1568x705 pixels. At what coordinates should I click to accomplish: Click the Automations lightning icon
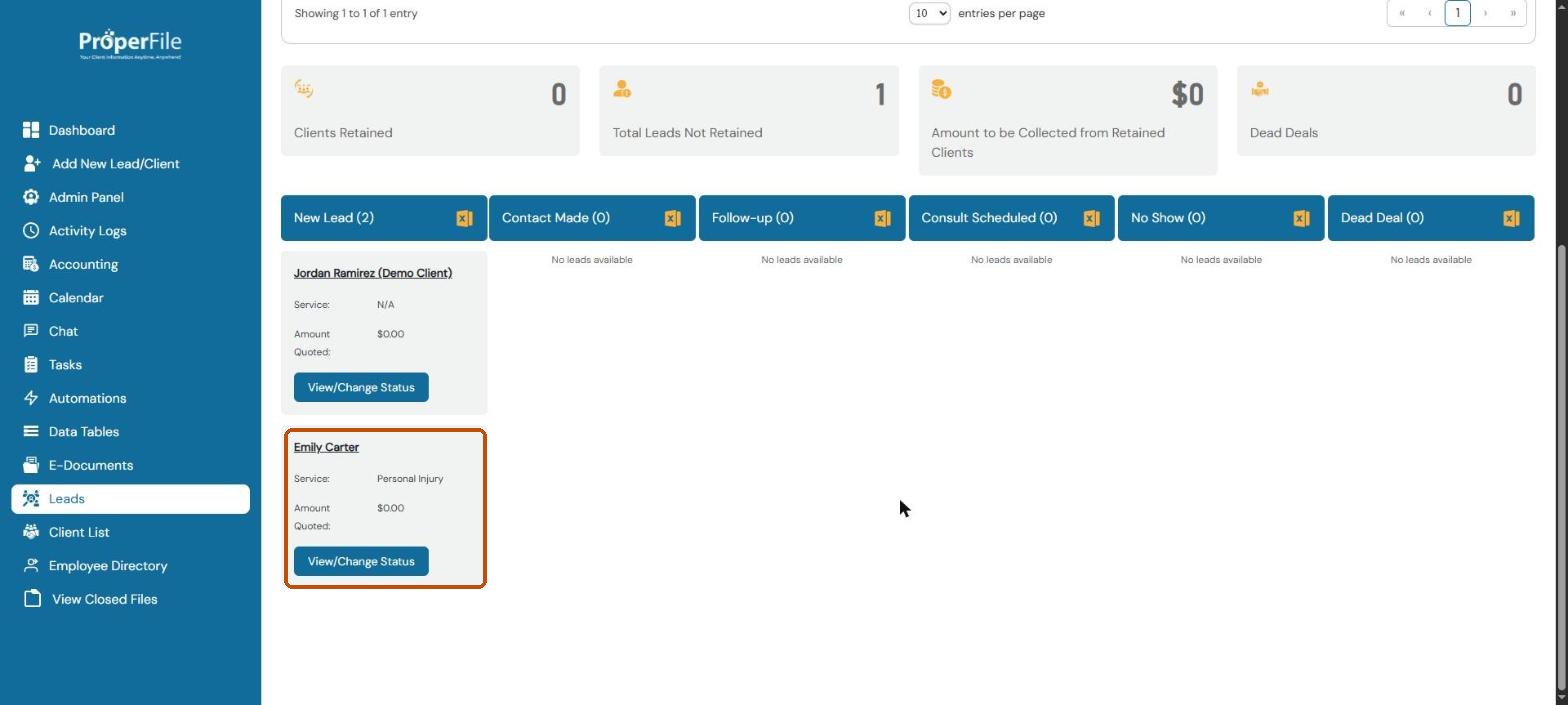pos(31,398)
